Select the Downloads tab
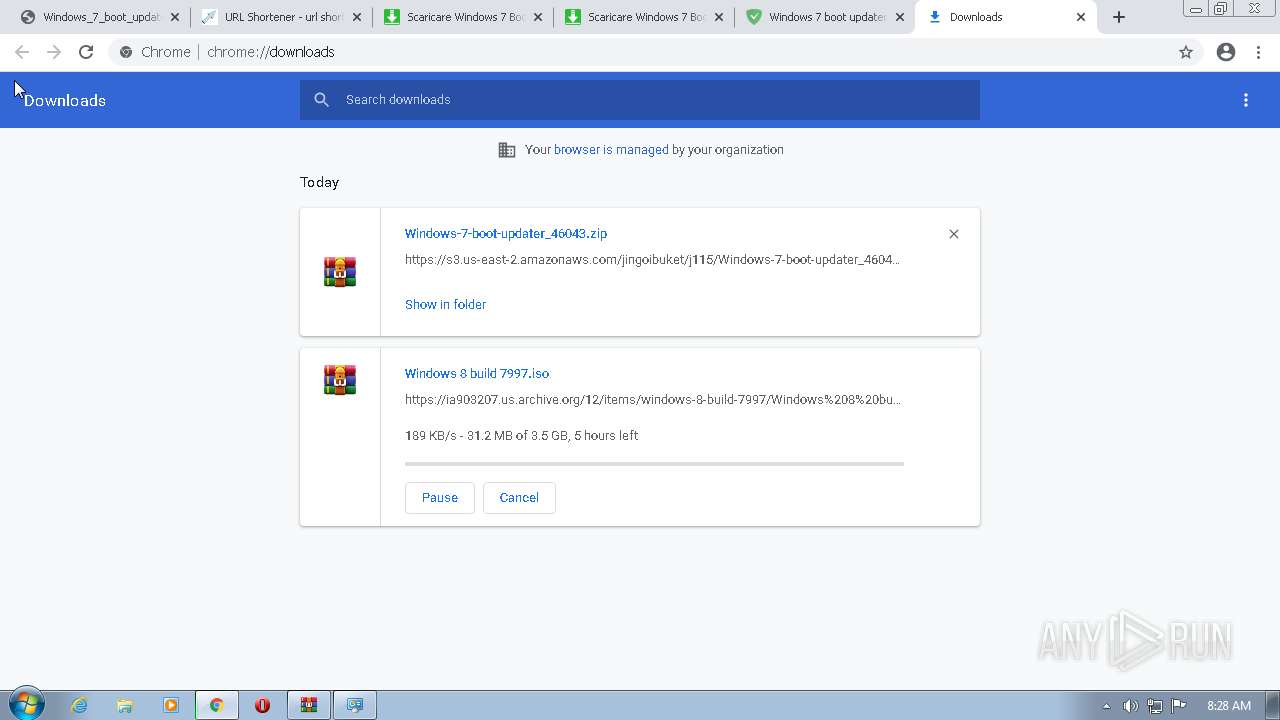This screenshot has width=1280, height=720. (1006, 17)
